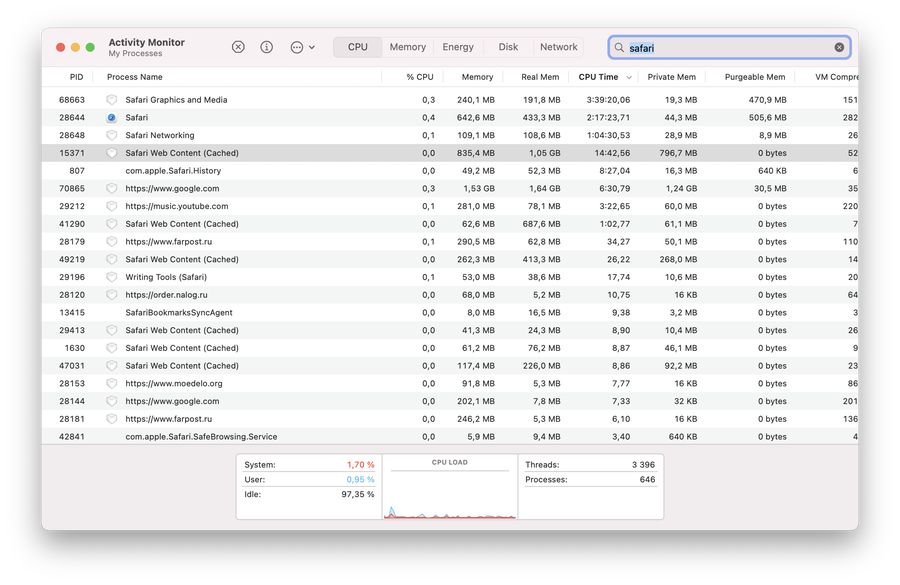Click the Safari compass app icon

(112, 118)
